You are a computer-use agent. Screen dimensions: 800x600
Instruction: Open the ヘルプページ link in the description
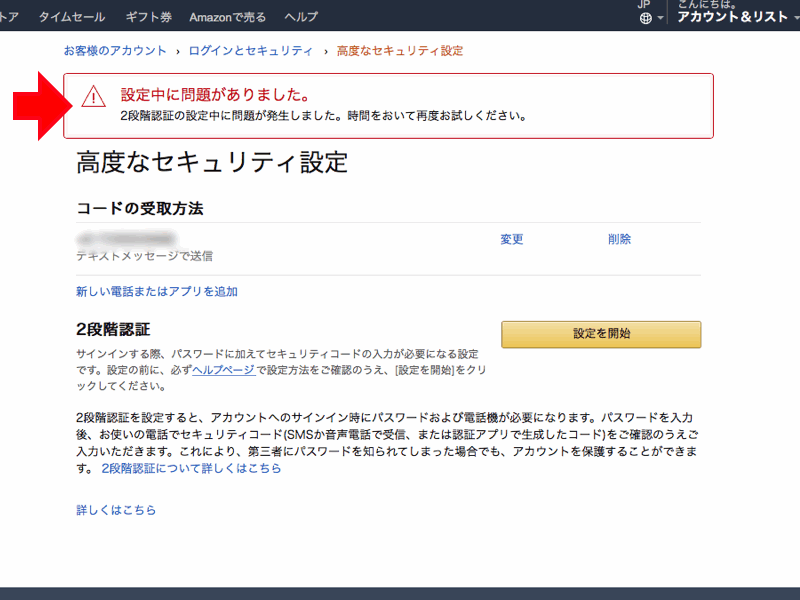coord(224,370)
